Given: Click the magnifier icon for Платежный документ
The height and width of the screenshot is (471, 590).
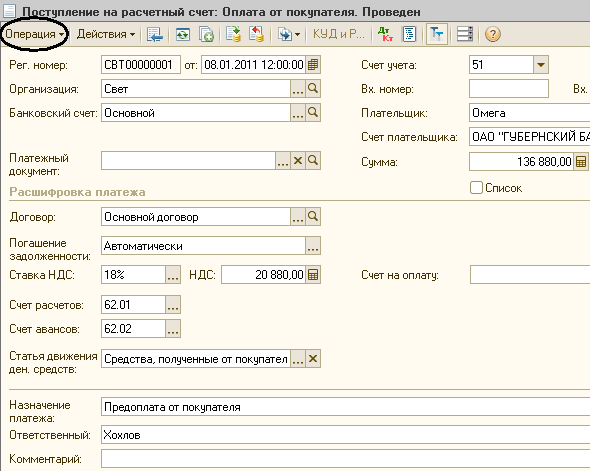Looking at the screenshot, I should click(x=313, y=161).
